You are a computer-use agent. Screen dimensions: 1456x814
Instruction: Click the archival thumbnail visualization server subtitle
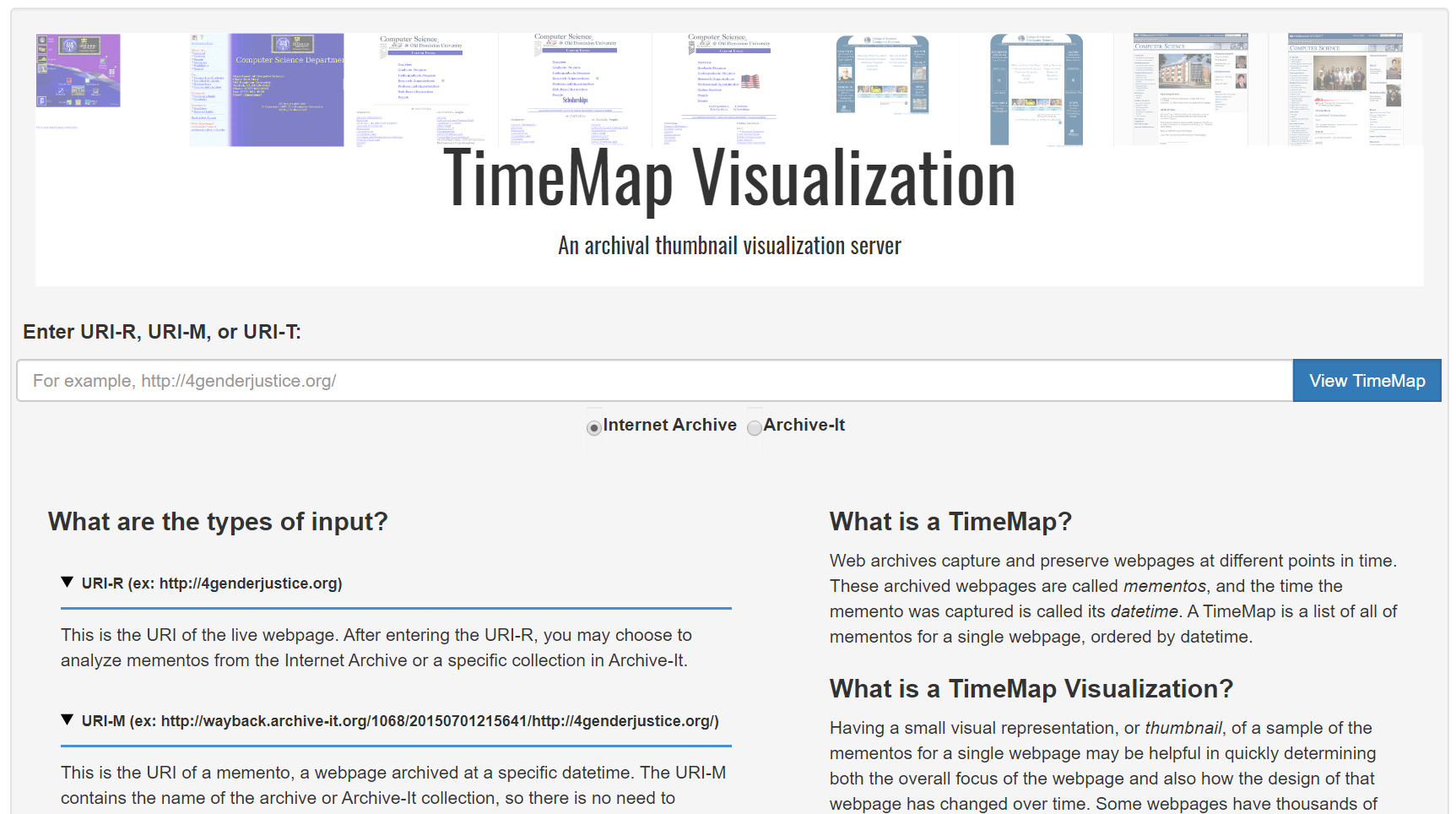(x=729, y=246)
